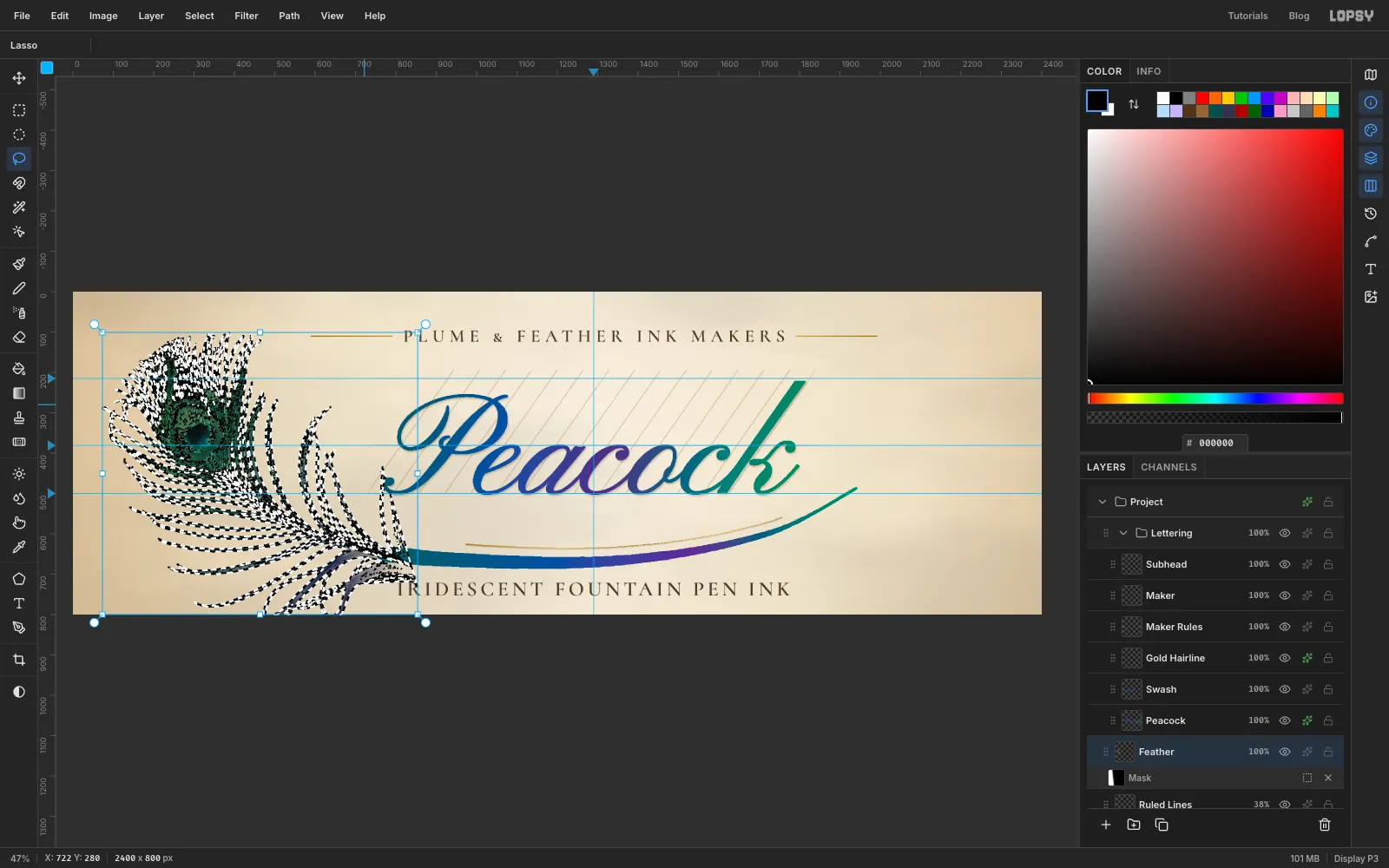This screenshot has height=868, width=1389.
Task: Switch to the Channels tab
Action: click(1168, 467)
